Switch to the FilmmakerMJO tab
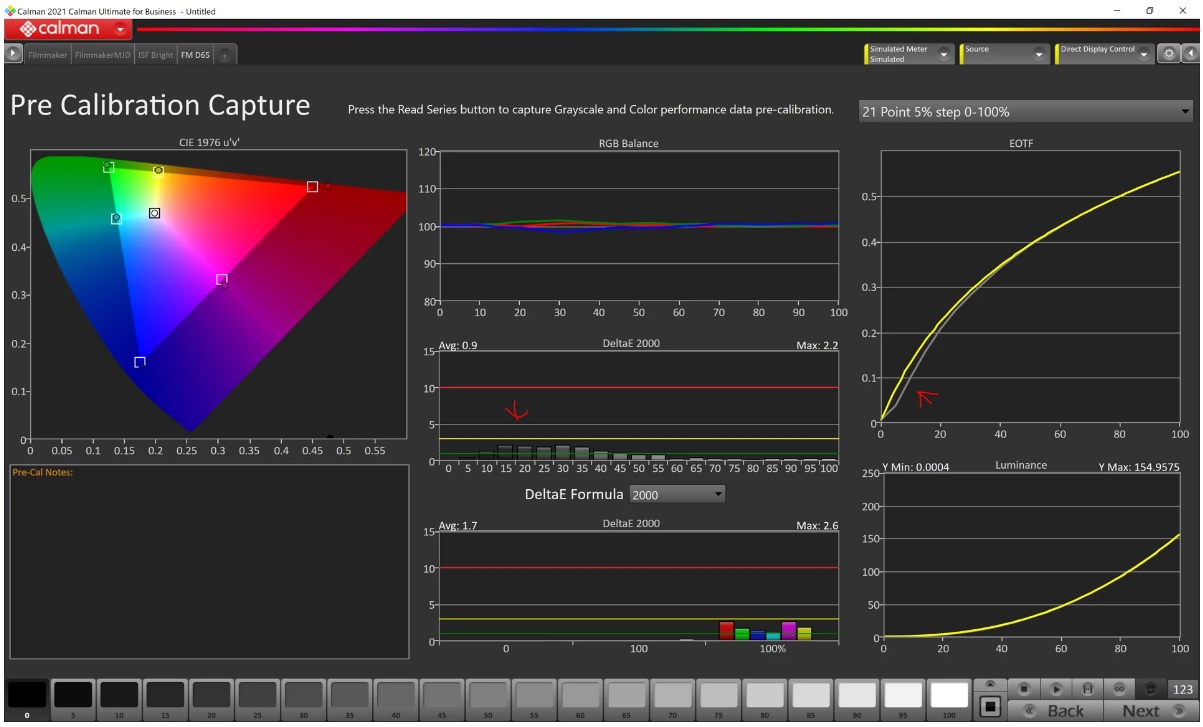 tap(102, 55)
